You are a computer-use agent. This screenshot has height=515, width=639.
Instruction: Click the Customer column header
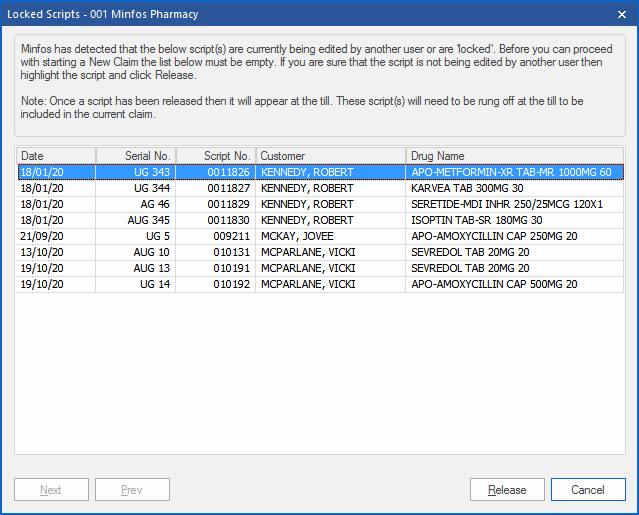(331, 156)
